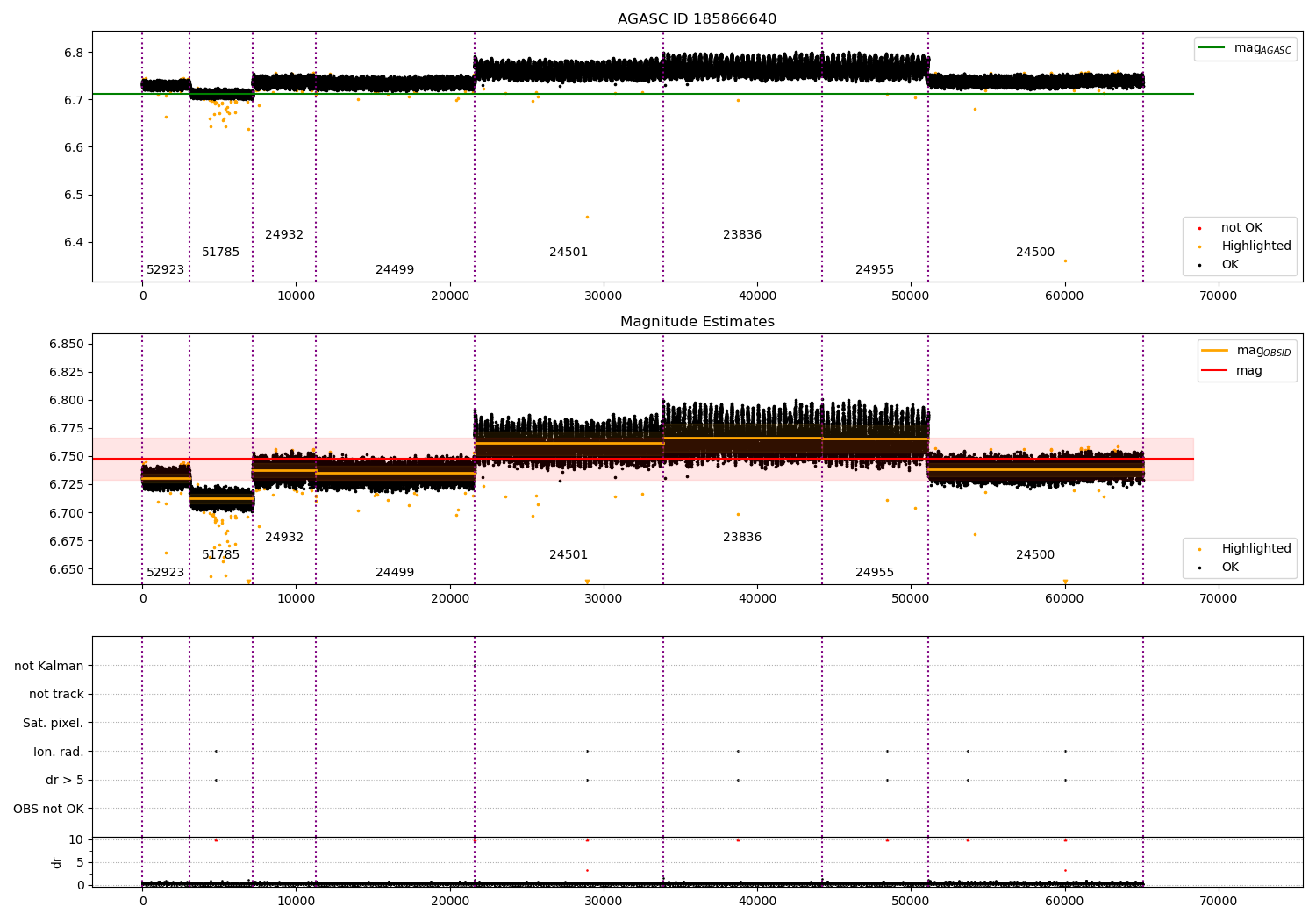Click the 6.5 tick on top plot
1316x921 pixels.
[74, 195]
